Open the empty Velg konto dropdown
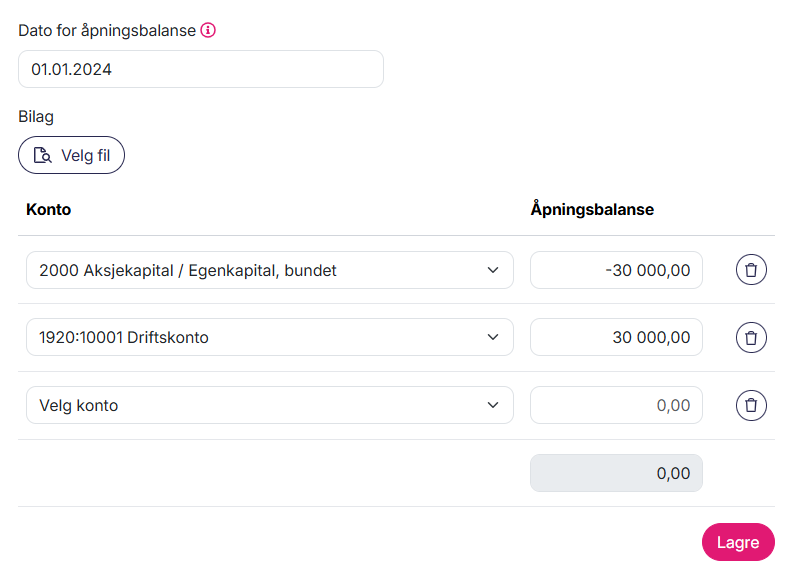This screenshot has width=807, height=581. click(269, 405)
